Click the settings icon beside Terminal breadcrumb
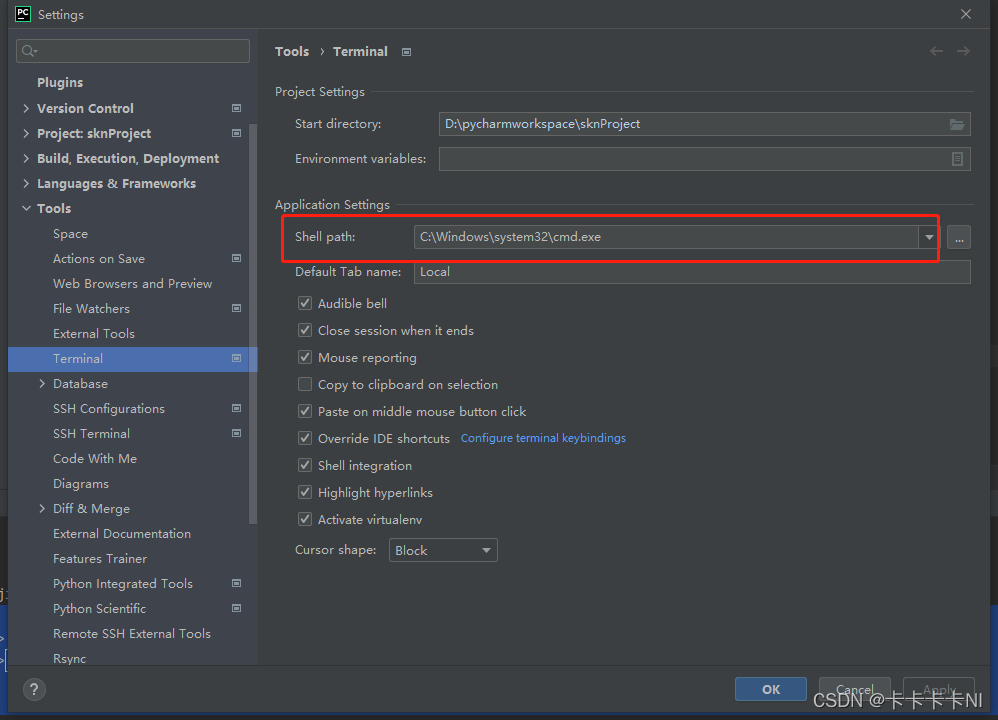Screen dimensions: 998x720 tap(406, 51)
